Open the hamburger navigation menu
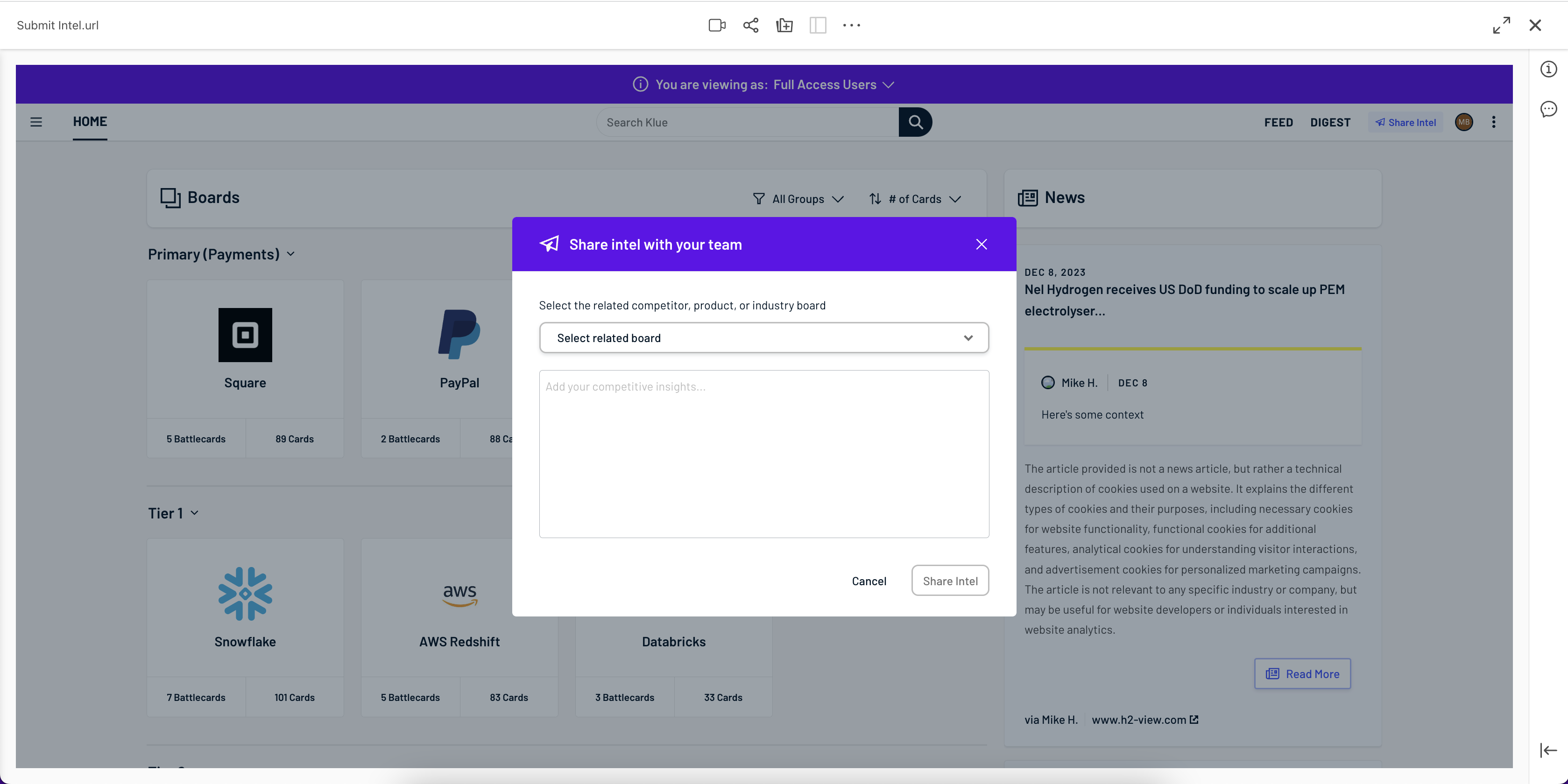 [x=36, y=122]
